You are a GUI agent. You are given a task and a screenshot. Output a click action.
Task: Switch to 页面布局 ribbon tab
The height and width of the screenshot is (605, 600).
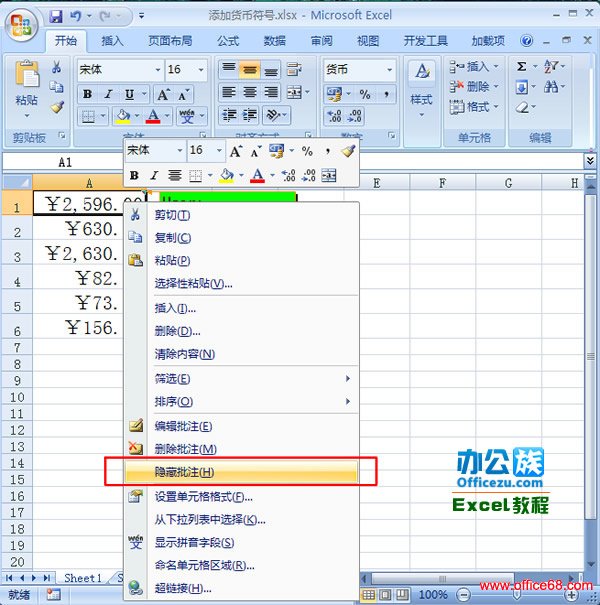170,41
